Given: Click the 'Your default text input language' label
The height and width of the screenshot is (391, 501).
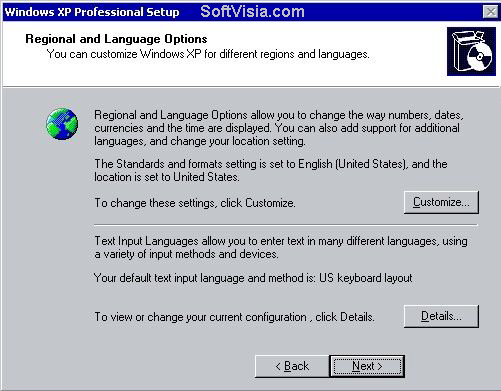Looking at the screenshot, I should (x=205, y=278).
